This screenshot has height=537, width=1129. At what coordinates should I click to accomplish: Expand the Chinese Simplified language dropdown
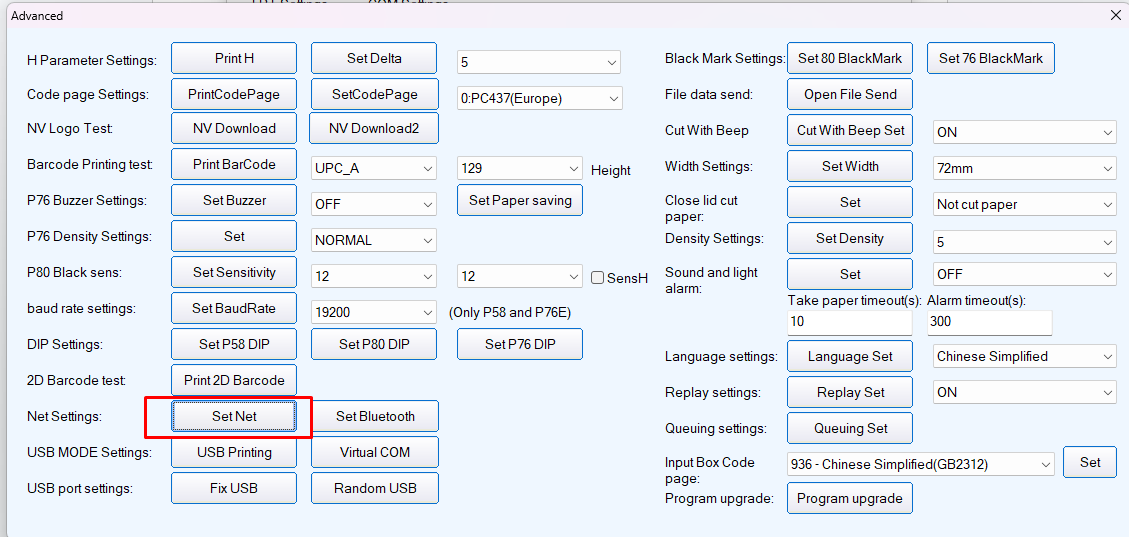click(x=1024, y=356)
